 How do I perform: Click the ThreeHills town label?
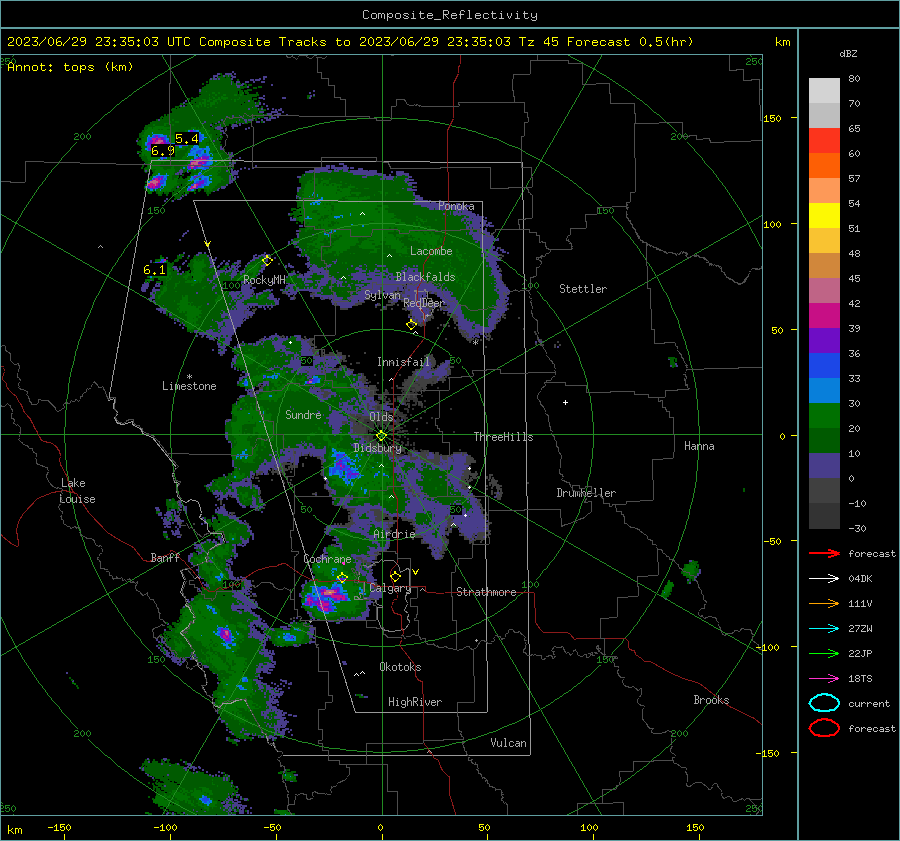click(503, 437)
